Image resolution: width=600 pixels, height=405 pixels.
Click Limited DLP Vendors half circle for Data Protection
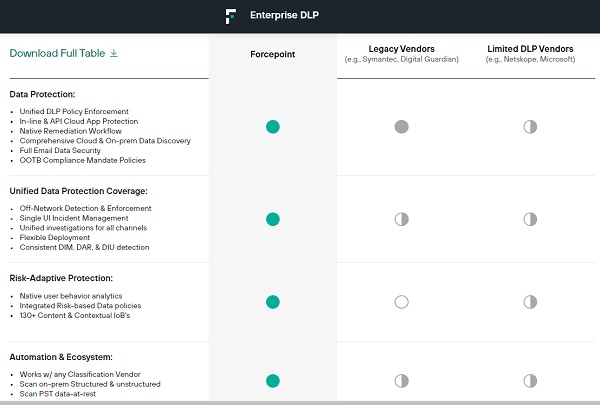click(x=530, y=127)
